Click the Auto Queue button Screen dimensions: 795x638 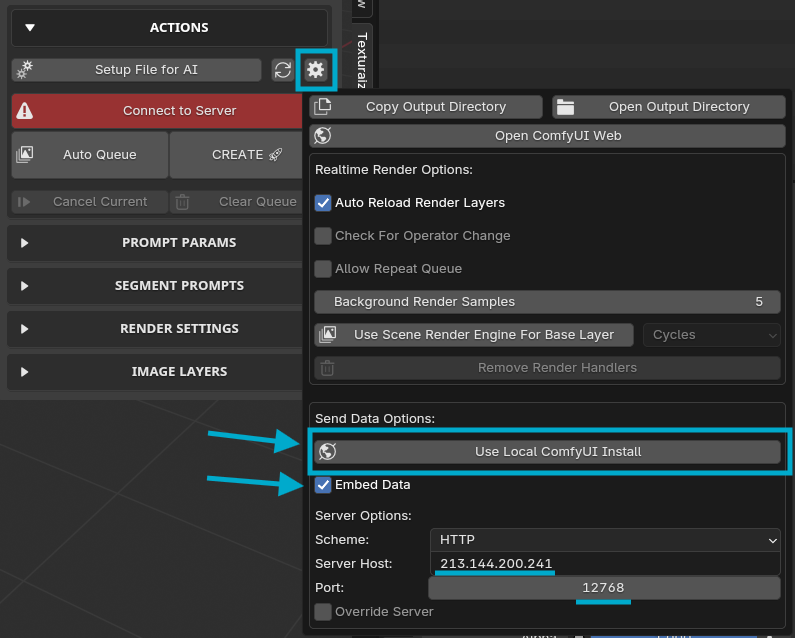(x=90, y=155)
